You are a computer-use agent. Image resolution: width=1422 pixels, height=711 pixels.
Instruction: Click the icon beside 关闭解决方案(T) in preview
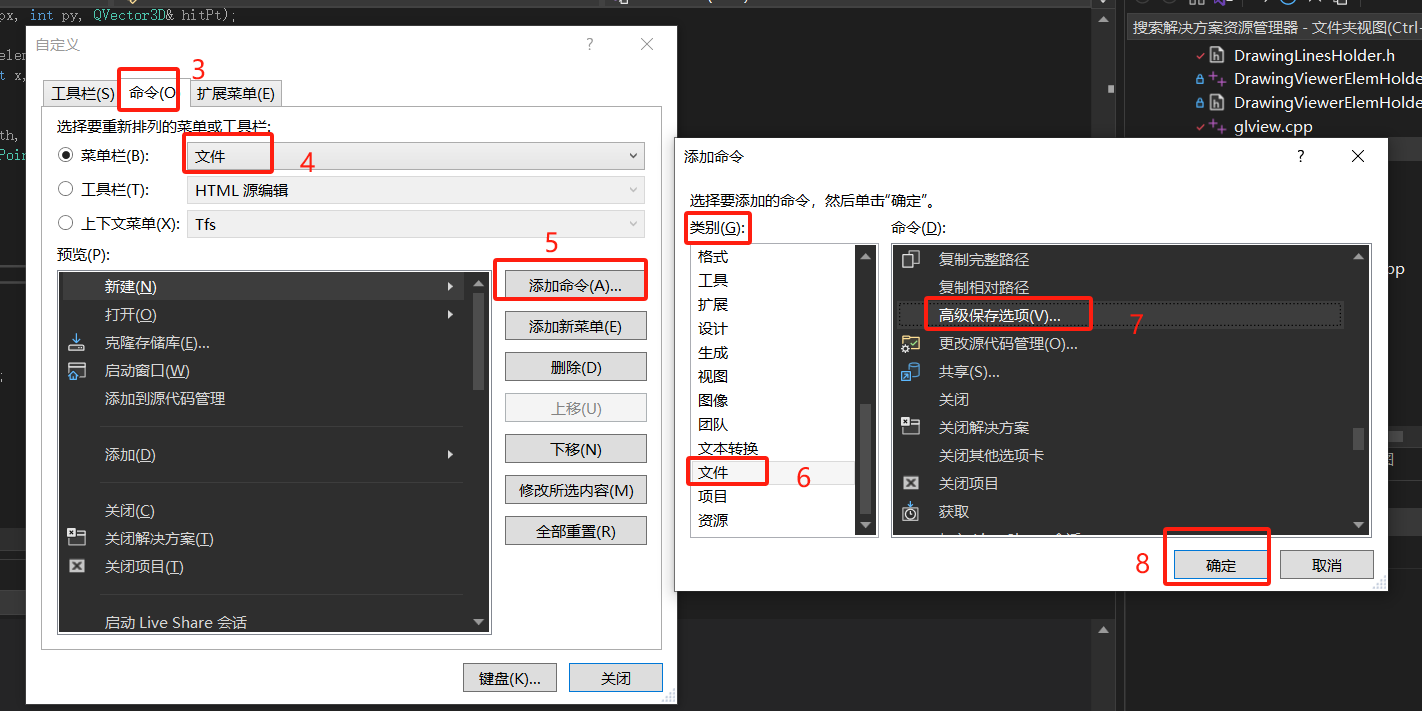tap(77, 538)
